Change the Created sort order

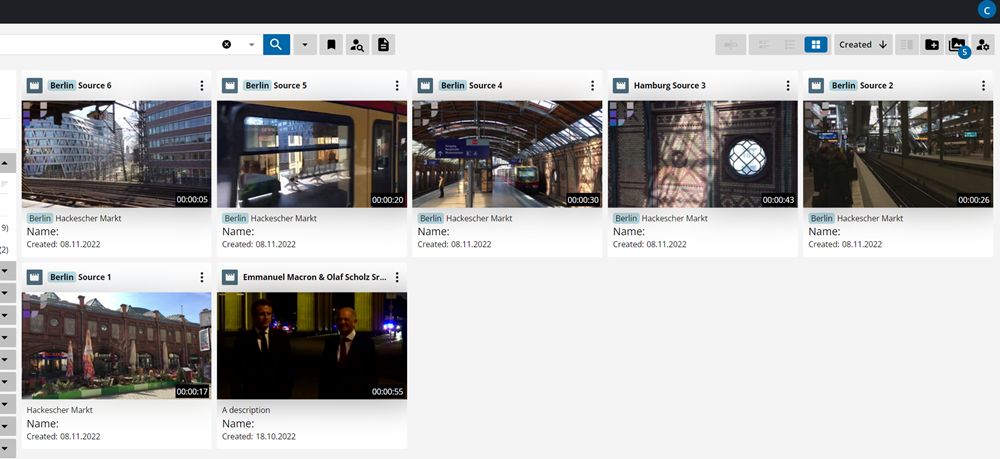(863, 45)
